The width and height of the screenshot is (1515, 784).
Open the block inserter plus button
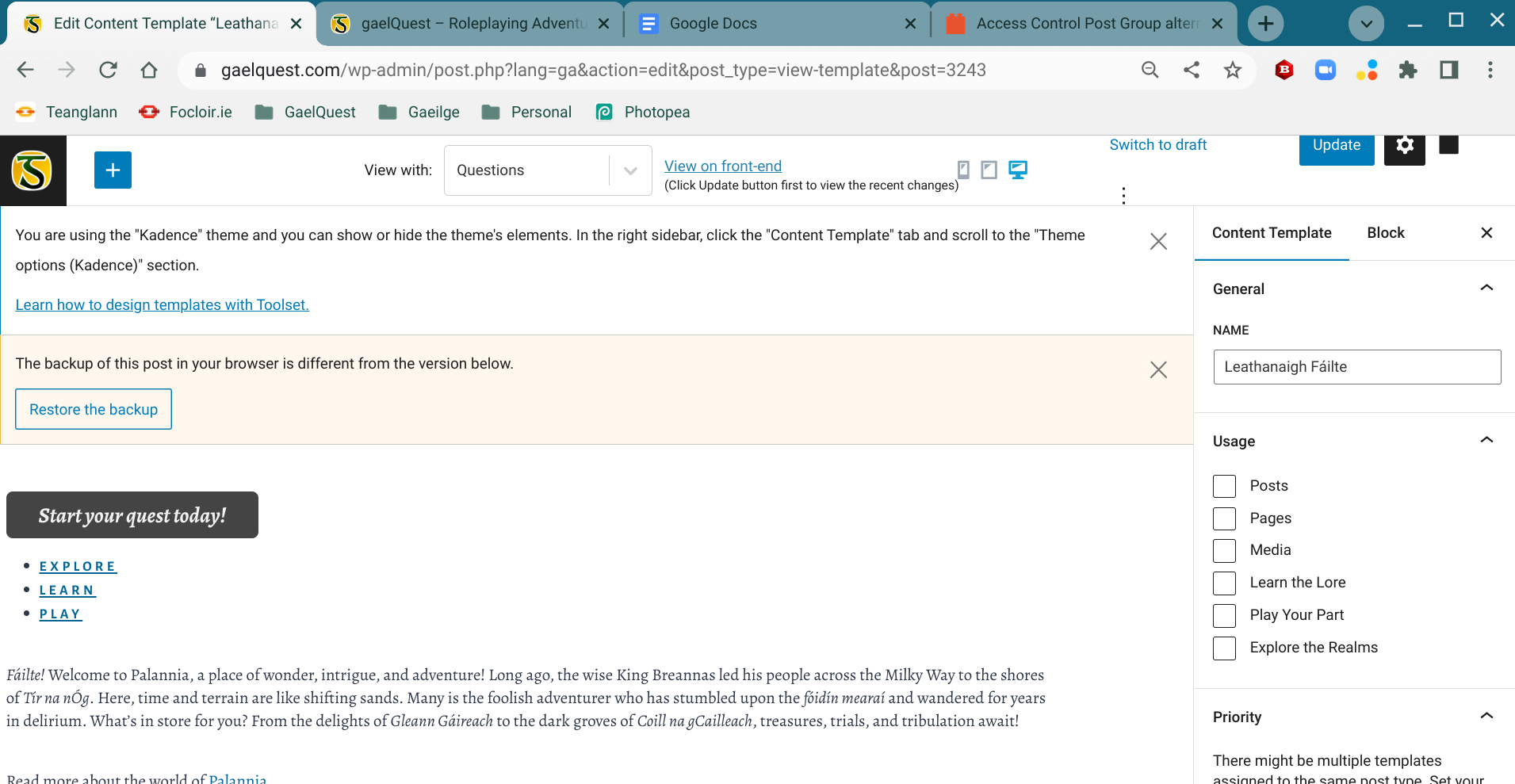(x=113, y=170)
